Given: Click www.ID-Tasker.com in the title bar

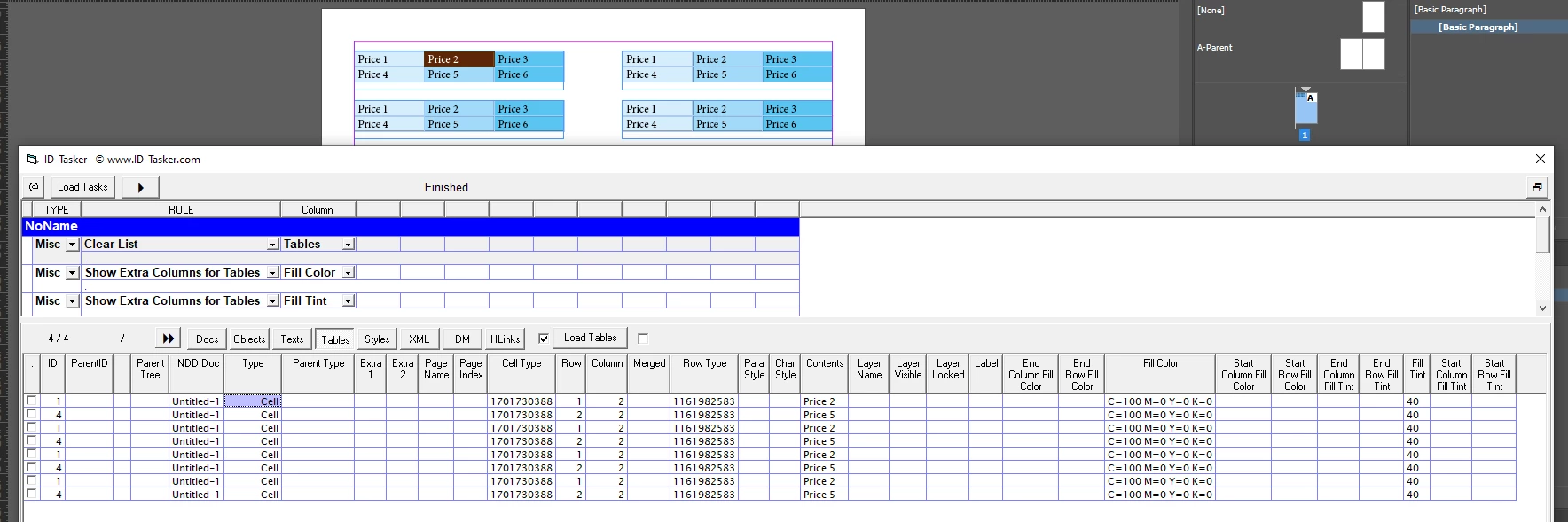Looking at the screenshot, I should 153,160.
